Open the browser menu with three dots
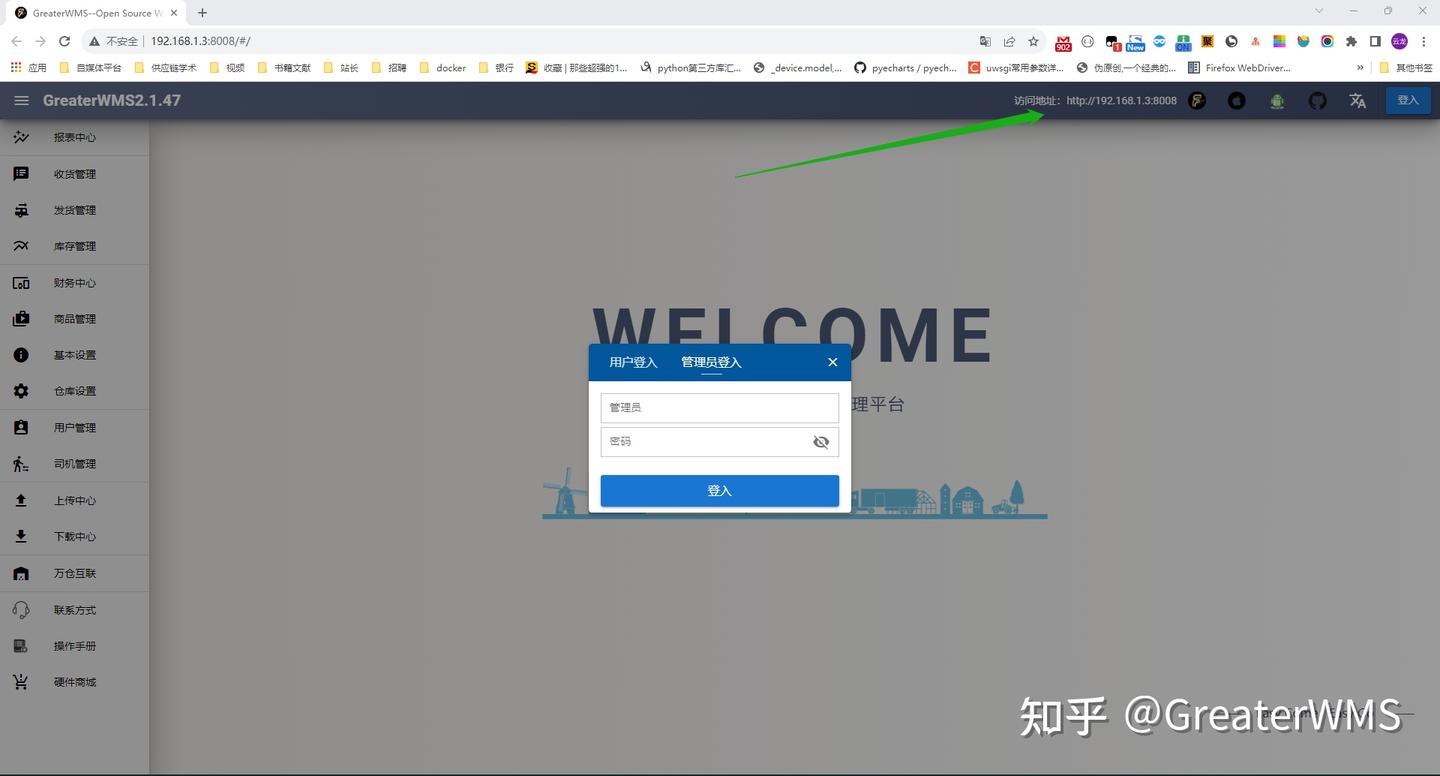 (1424, 41)
